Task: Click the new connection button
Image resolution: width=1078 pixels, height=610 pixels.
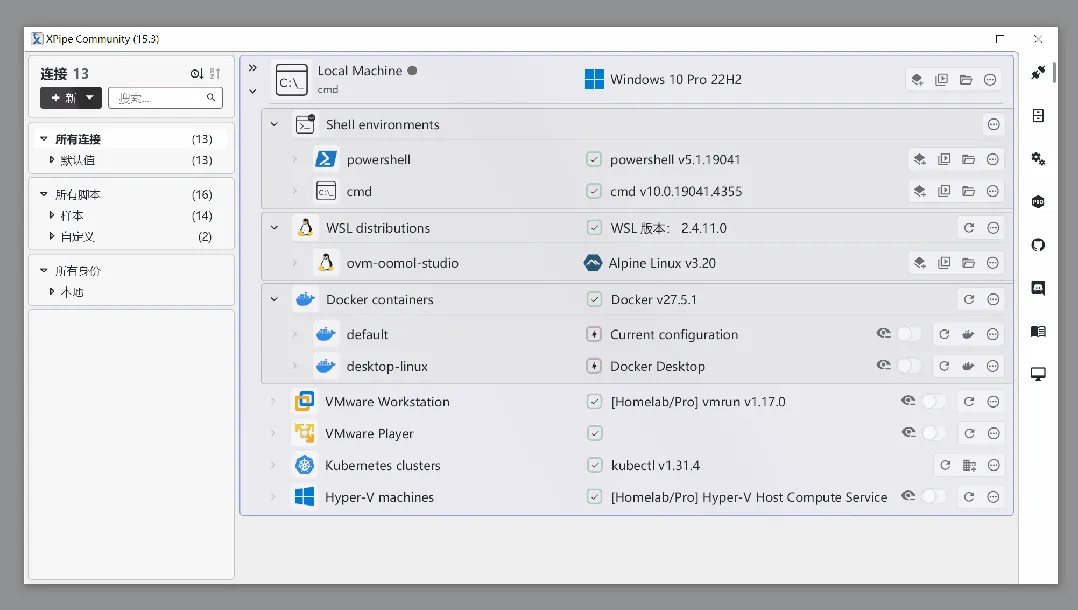Action: 71,98
